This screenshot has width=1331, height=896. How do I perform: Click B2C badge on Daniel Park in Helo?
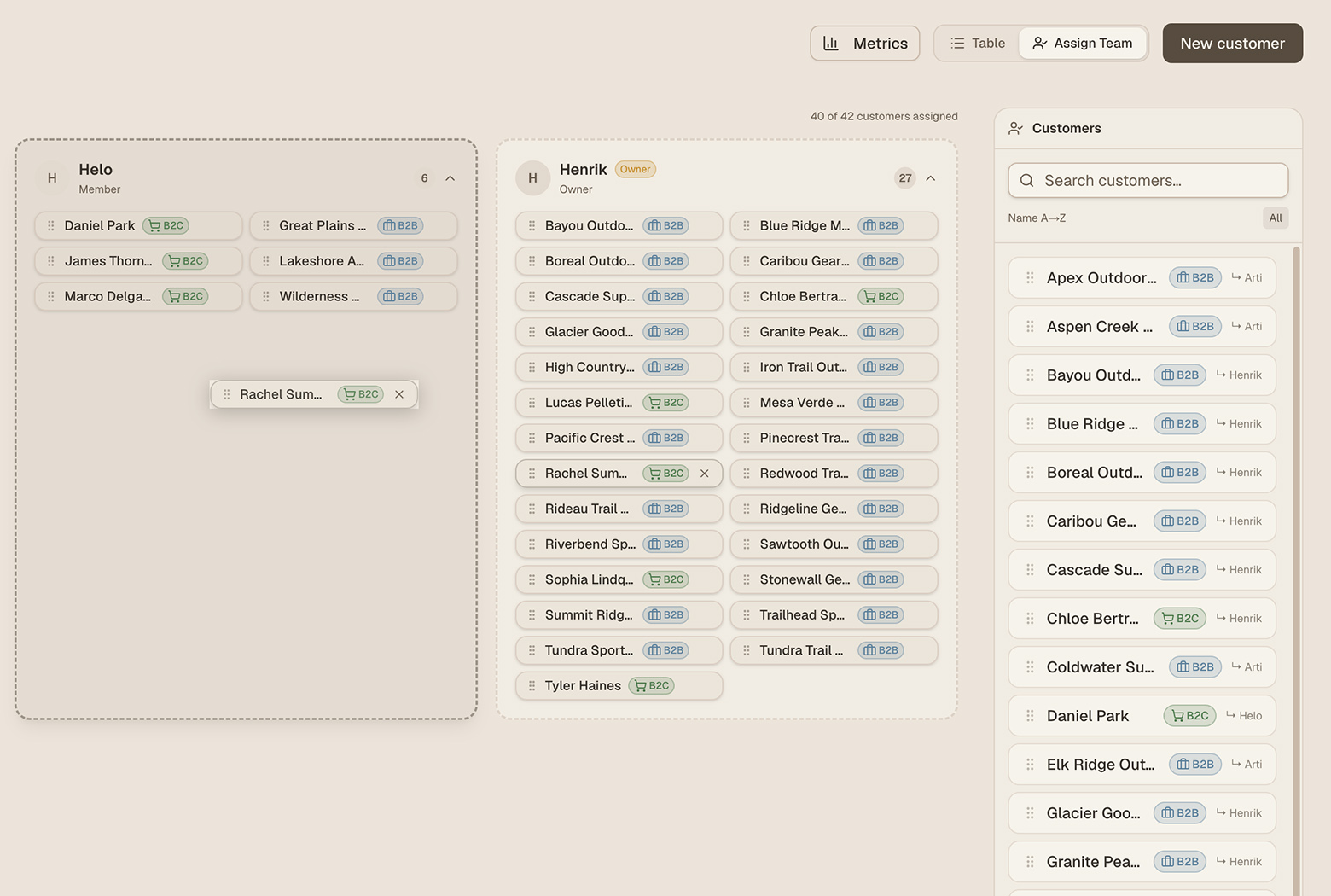pyautogui.click(x=166, y=226)
